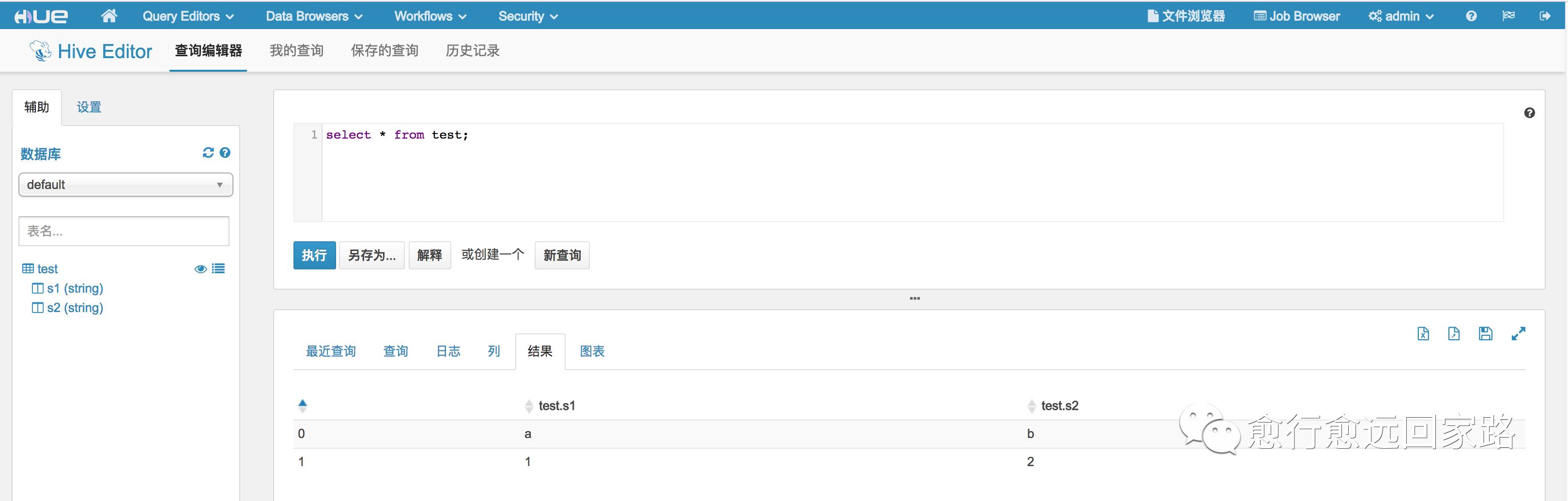Image resolution: width=1568 pixels, height=501 pixels.
Task: Switch to 查询编辑器 tab
Action: (208, 50)
